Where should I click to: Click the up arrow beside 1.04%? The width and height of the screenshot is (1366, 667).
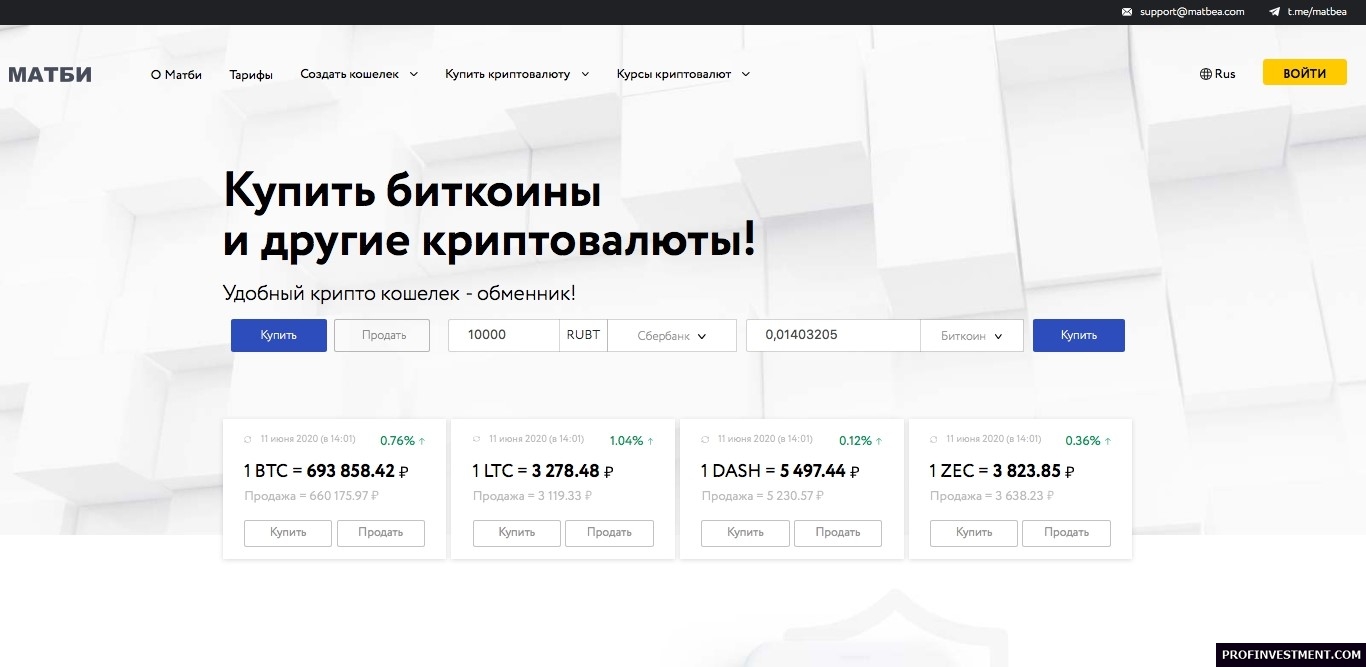click(x=650, y=440)
